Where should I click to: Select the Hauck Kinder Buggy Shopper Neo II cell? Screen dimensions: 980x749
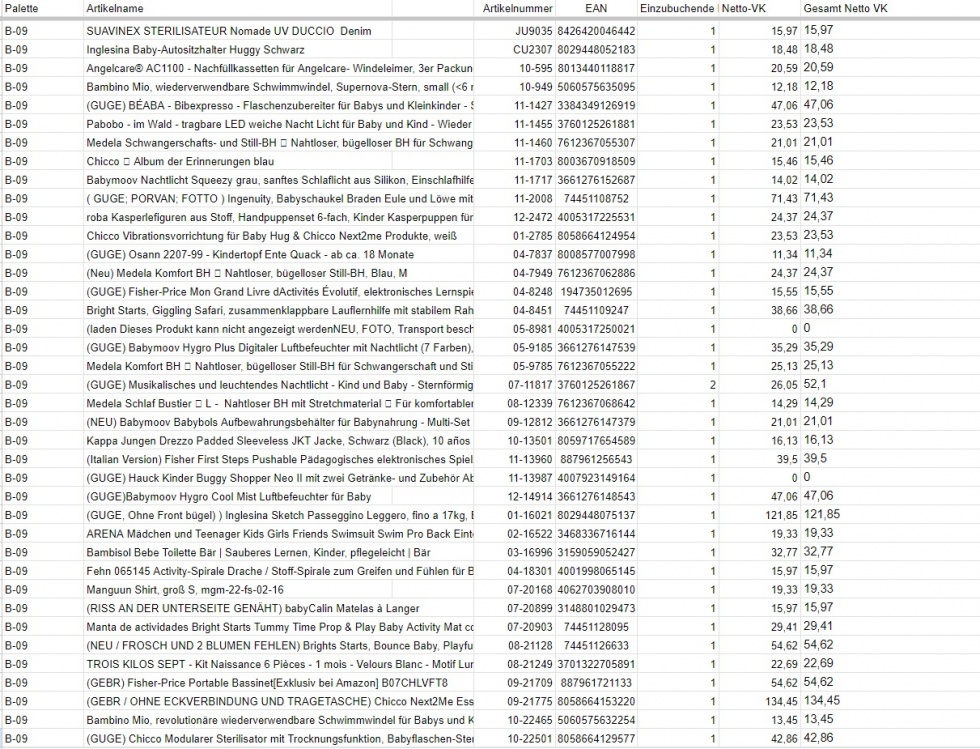point(279,478)
